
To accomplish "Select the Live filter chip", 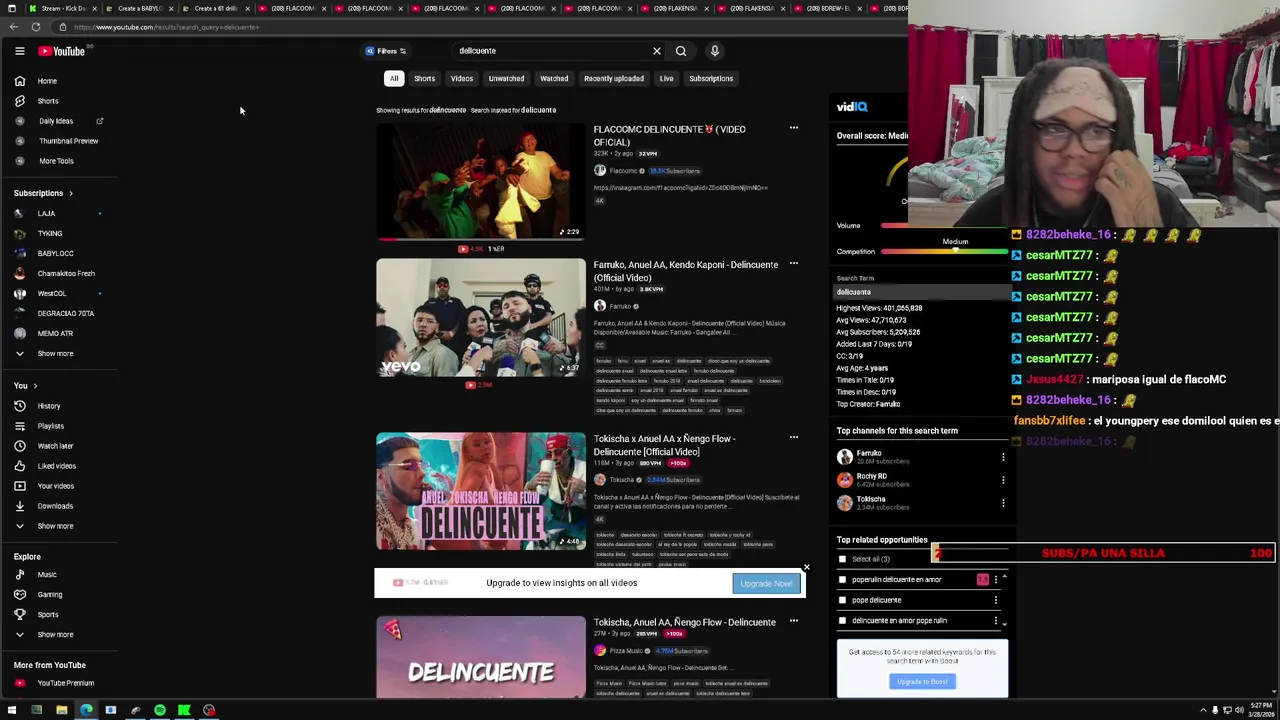I will pos(666,78).
